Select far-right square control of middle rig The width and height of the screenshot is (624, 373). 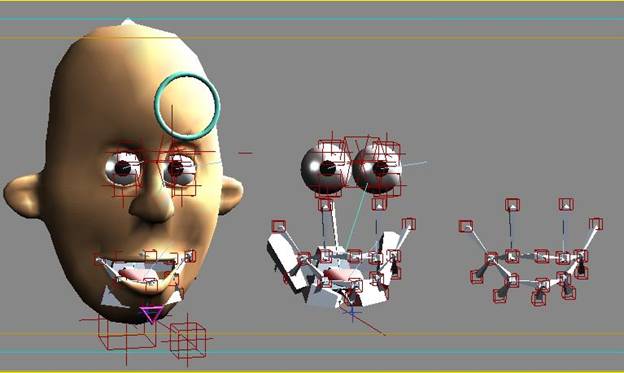coord(408,224)
